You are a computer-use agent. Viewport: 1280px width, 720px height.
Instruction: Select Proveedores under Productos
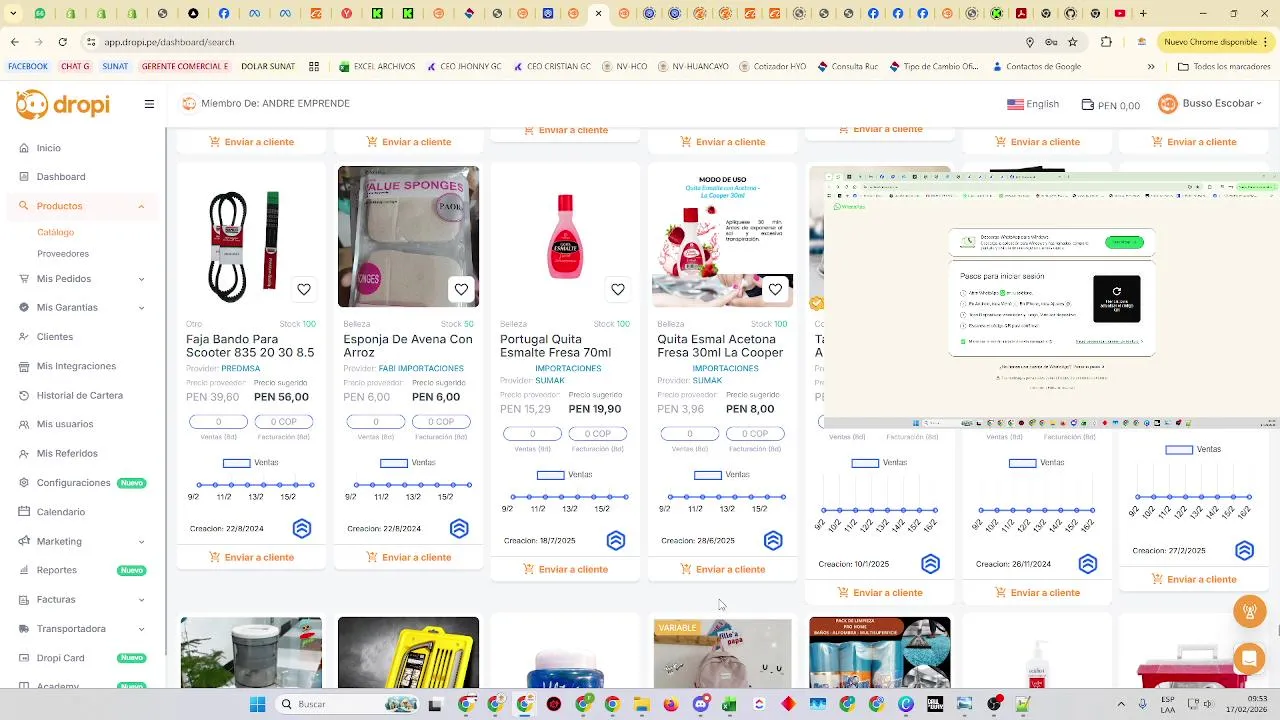click(x=63, y=254)
